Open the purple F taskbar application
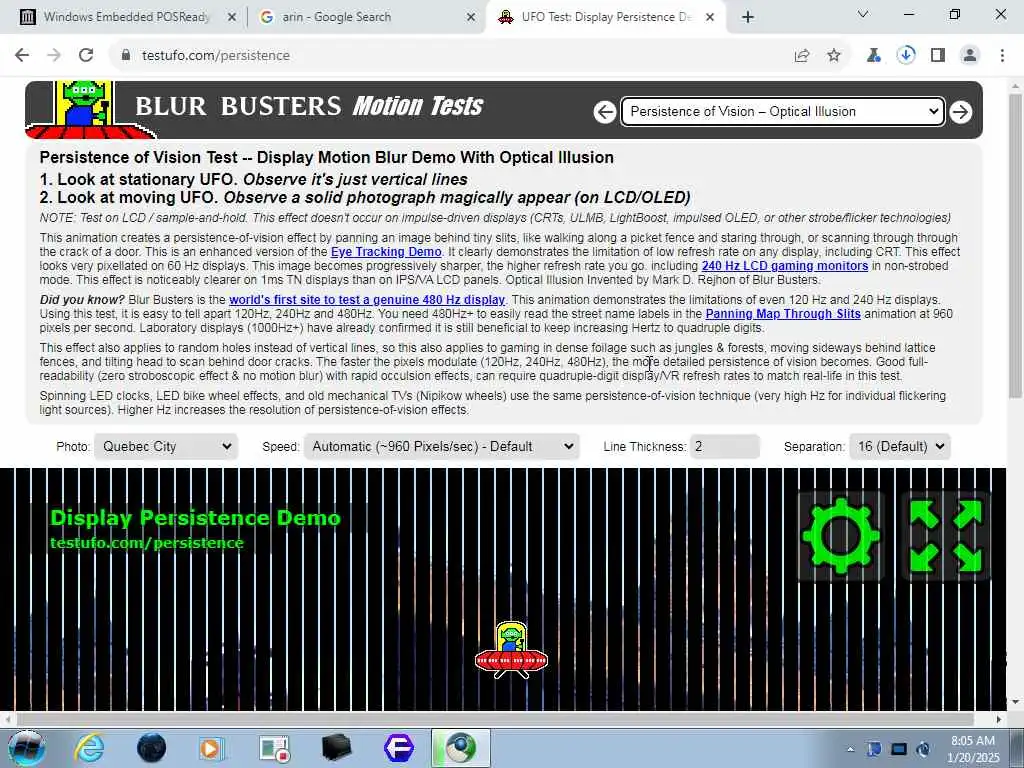This screenshot has height=768, width=1024. pyautogui.click(x=399, y=748)
